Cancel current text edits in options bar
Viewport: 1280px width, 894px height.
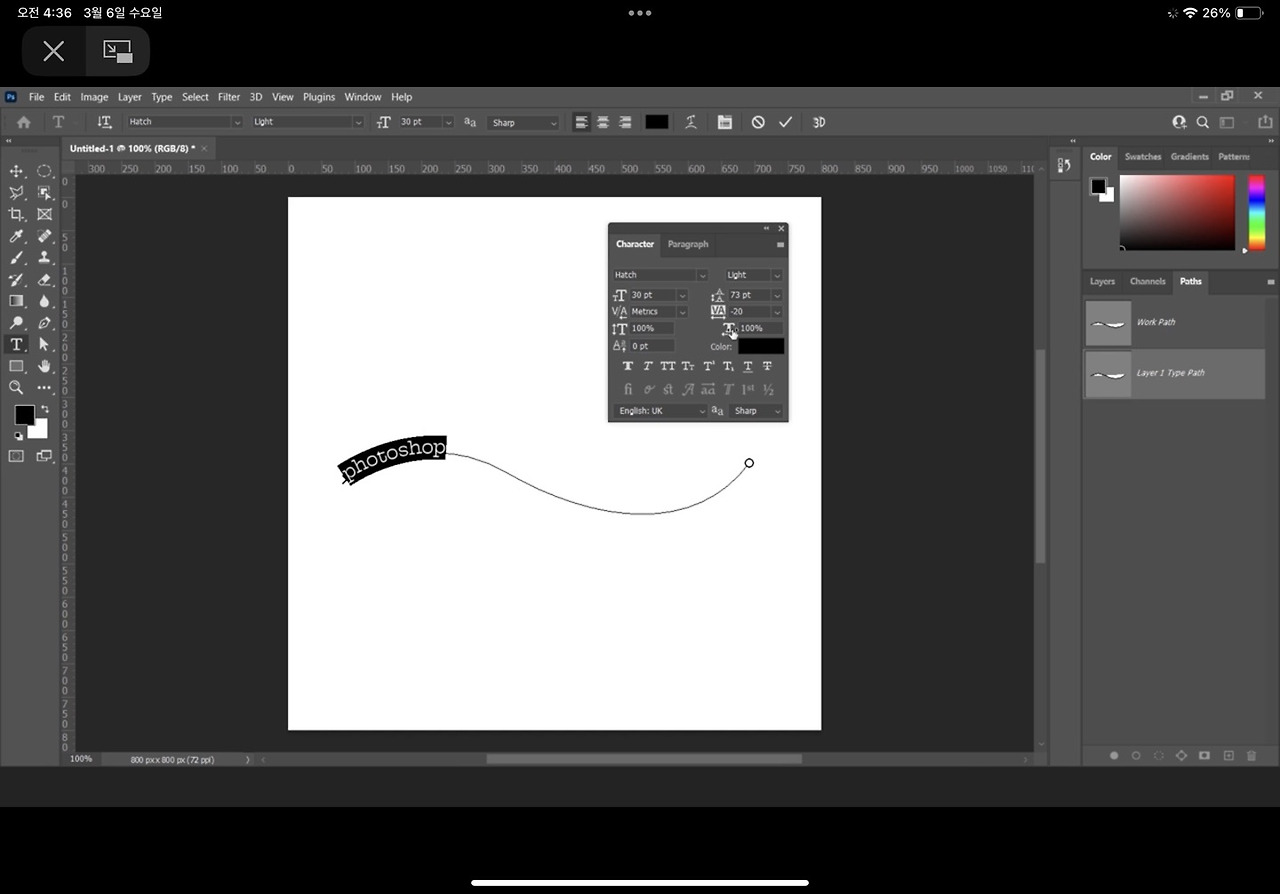pyautogui.click(x=758, y=122)
